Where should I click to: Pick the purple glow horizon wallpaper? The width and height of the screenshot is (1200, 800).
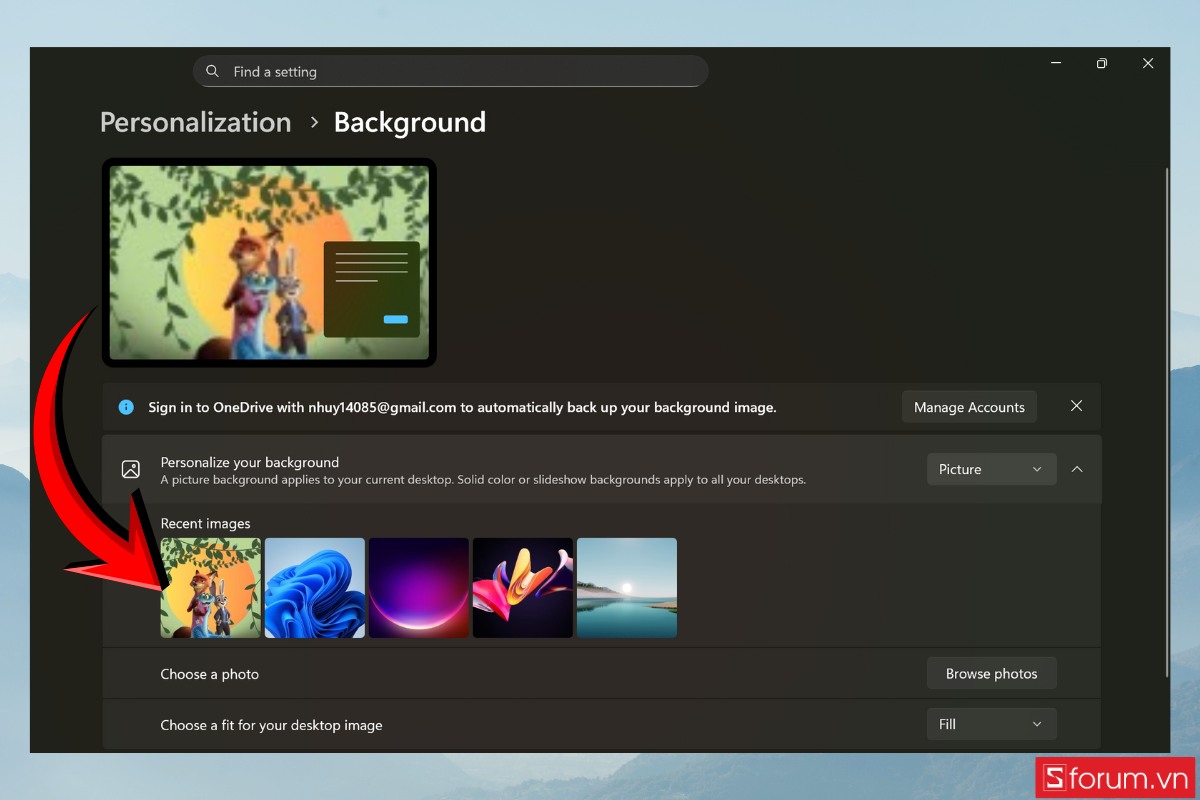point(419,588)
